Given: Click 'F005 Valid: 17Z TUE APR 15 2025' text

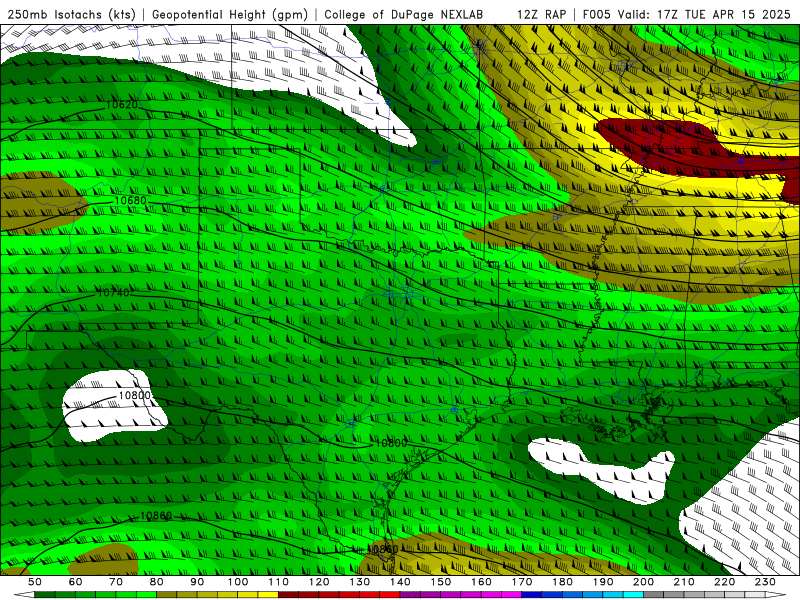Looking at the screenshot, I should (x=686, y=14).
